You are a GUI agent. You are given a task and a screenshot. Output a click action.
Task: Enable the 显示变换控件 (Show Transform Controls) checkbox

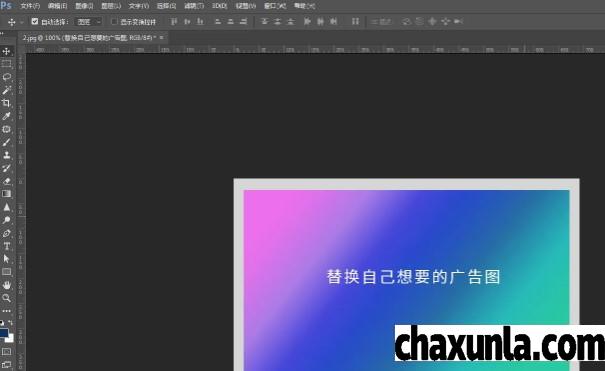[x=114, y=22]
